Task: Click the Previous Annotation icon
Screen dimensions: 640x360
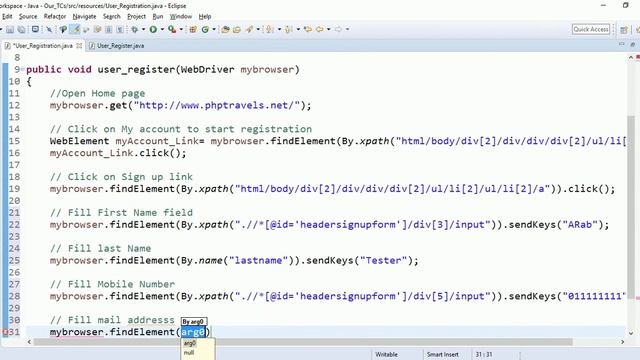Action: (x=288, y=29)
